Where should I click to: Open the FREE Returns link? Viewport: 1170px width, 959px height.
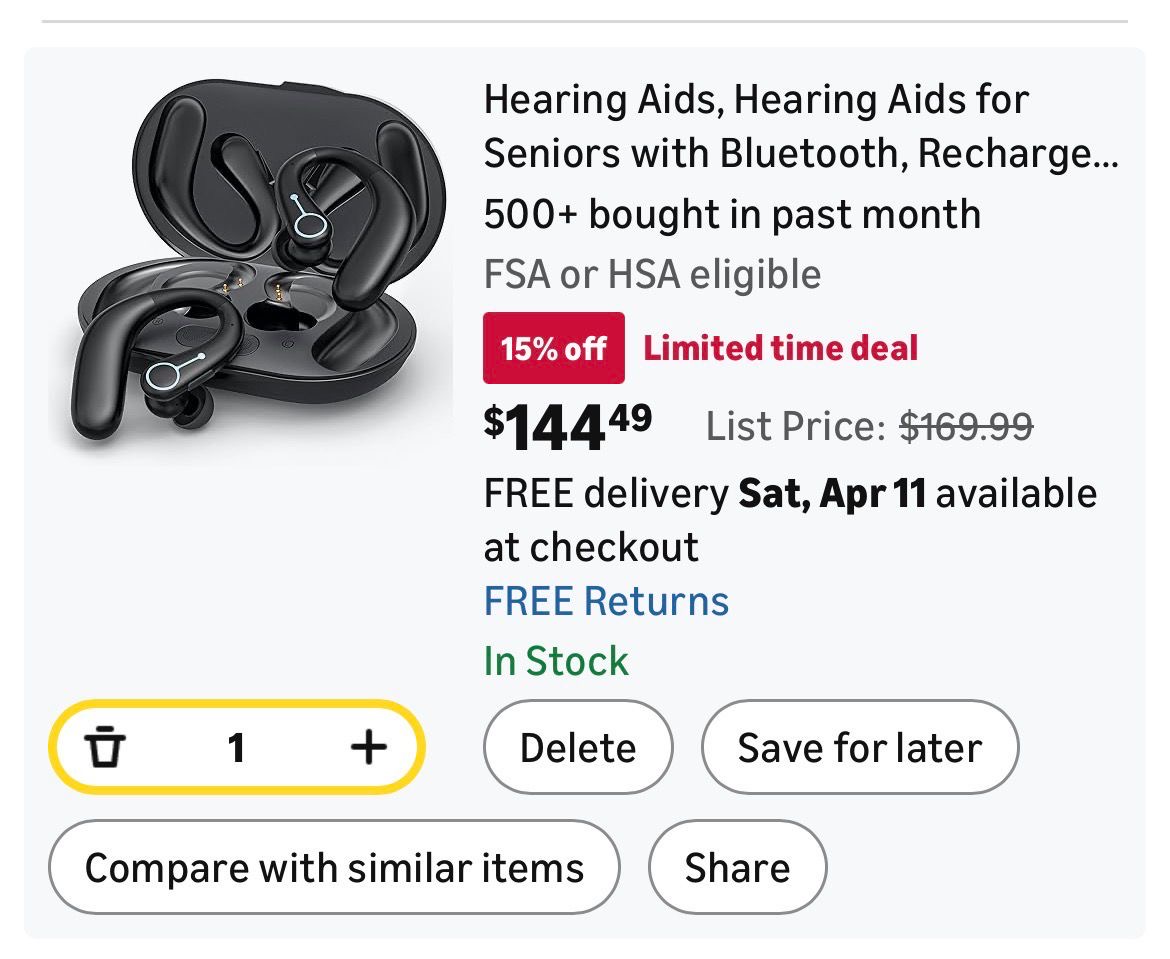pyautogui.click(x=606, y=601)
